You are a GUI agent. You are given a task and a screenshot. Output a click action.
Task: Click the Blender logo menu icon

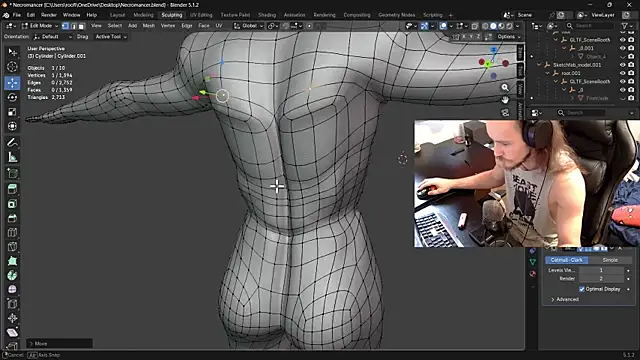click(x=6, y=15)
